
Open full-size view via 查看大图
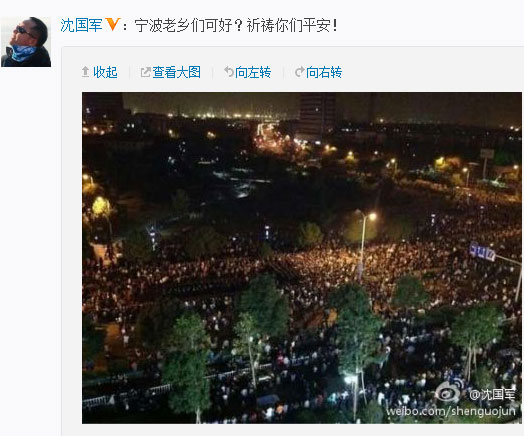176,72
